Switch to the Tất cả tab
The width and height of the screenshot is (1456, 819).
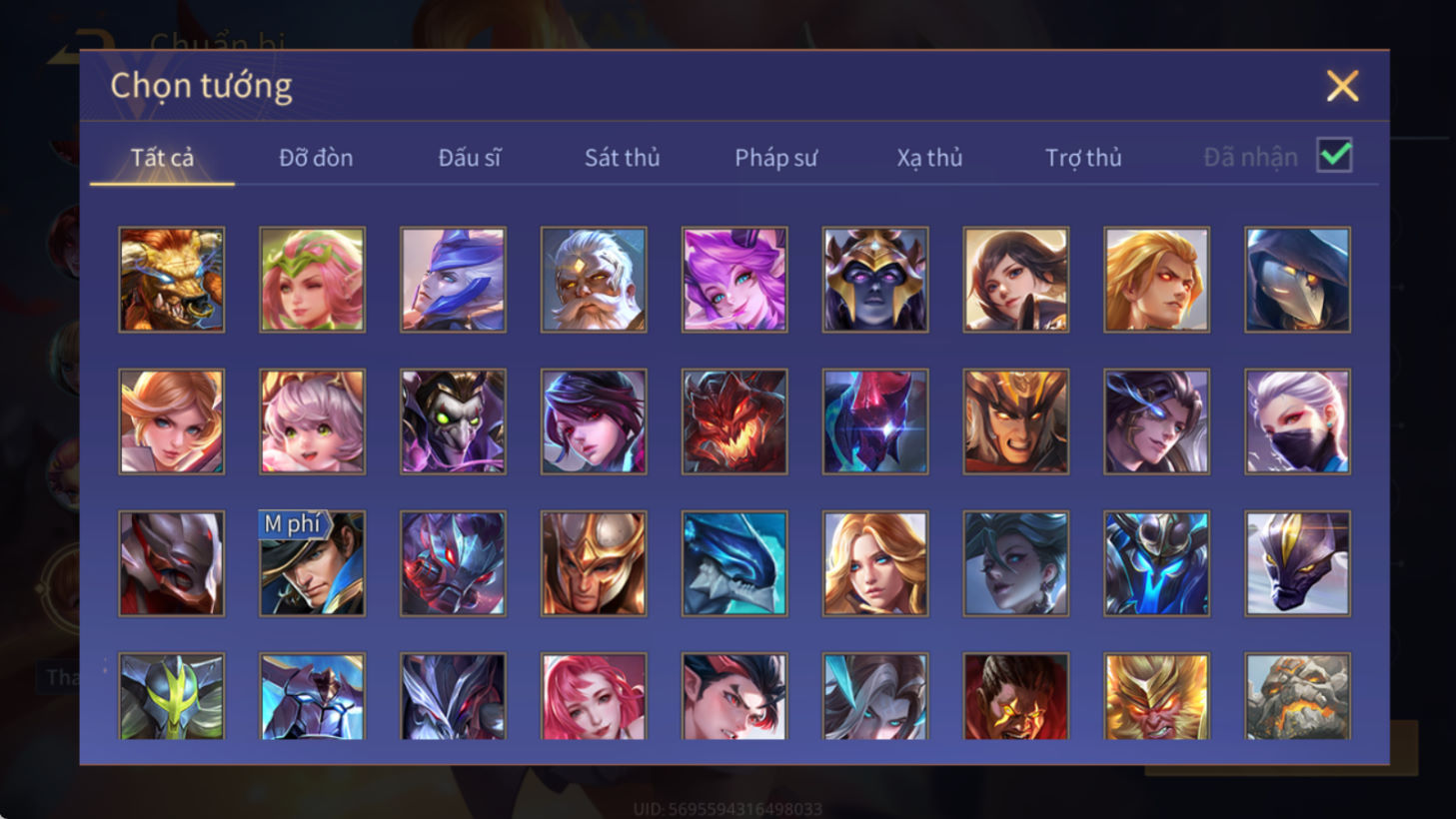coord(162,158)
